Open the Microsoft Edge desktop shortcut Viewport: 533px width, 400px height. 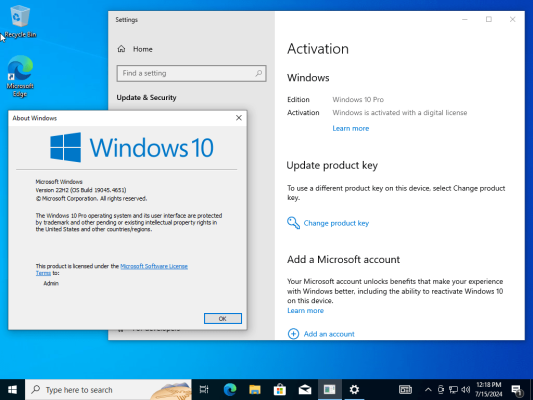[x=20, y=76]
